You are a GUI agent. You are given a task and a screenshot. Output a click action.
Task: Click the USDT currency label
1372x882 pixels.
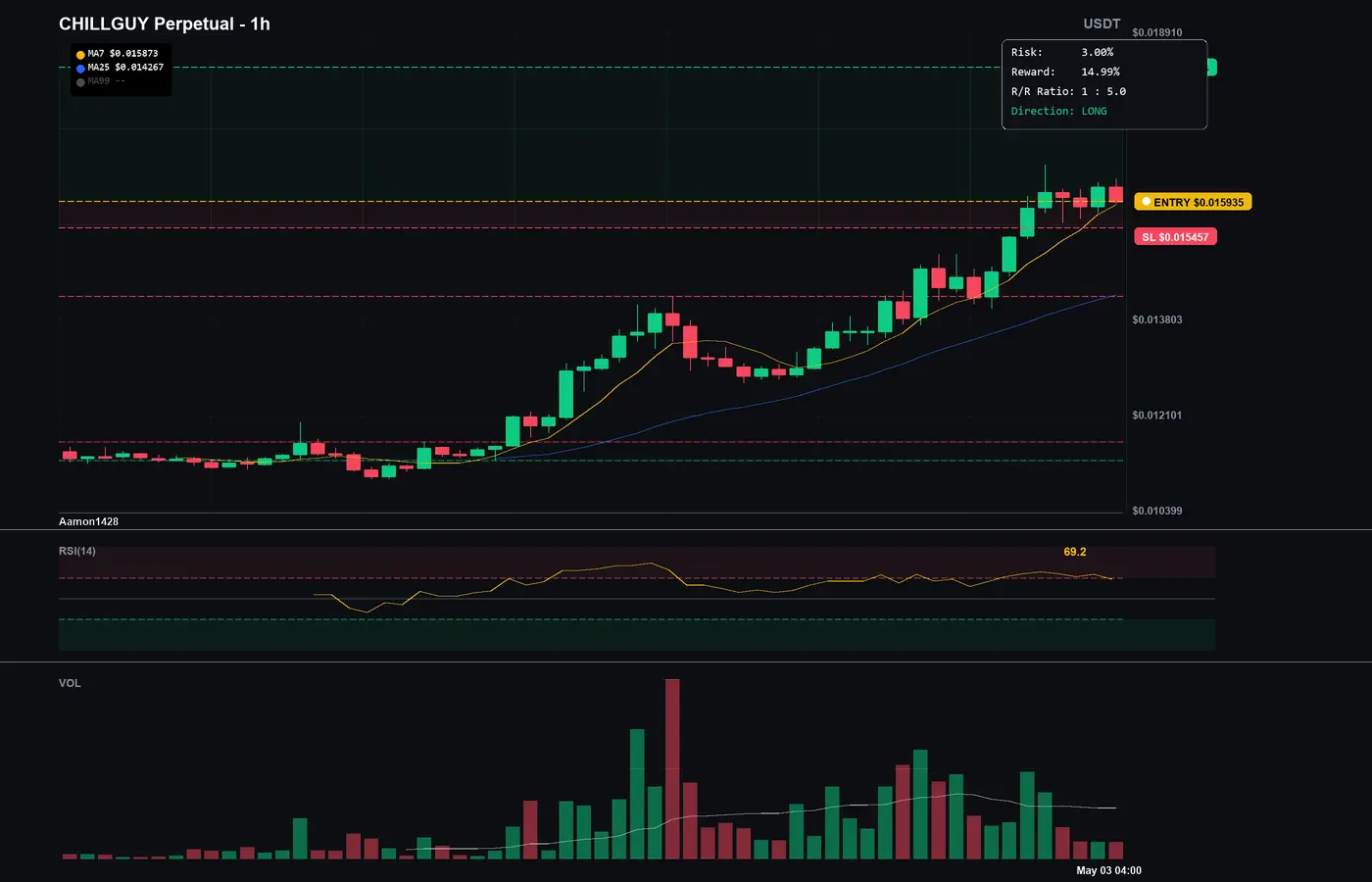point(1102,24)
